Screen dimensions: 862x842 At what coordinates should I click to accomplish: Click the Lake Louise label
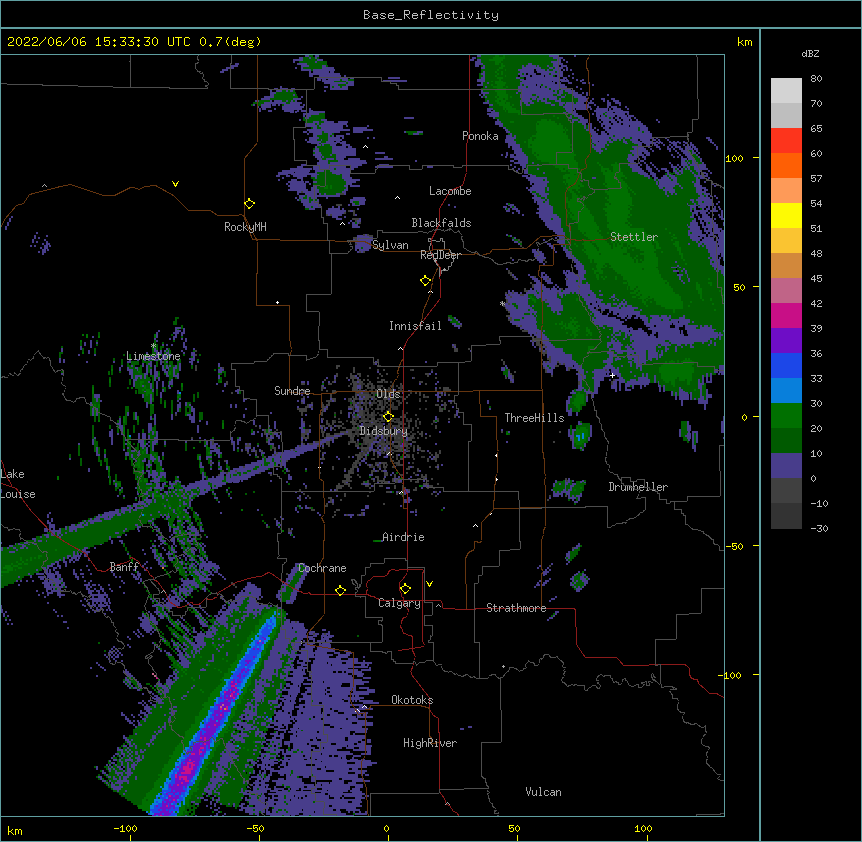pyautogui.click(x=18, y=484)
